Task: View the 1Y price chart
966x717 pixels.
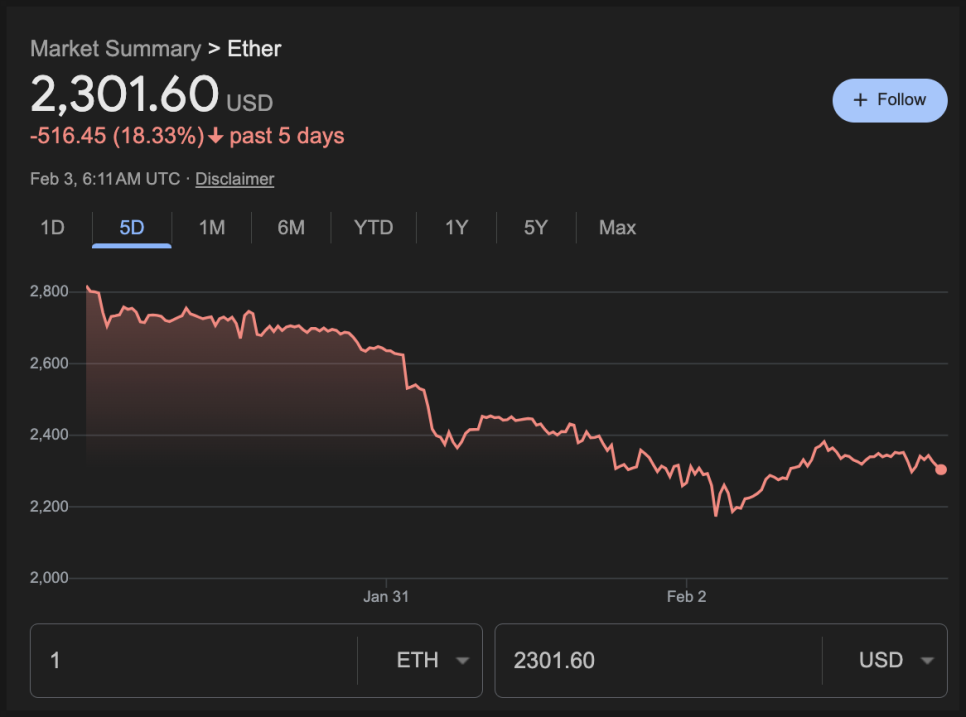Action: (x=456, y=228)
